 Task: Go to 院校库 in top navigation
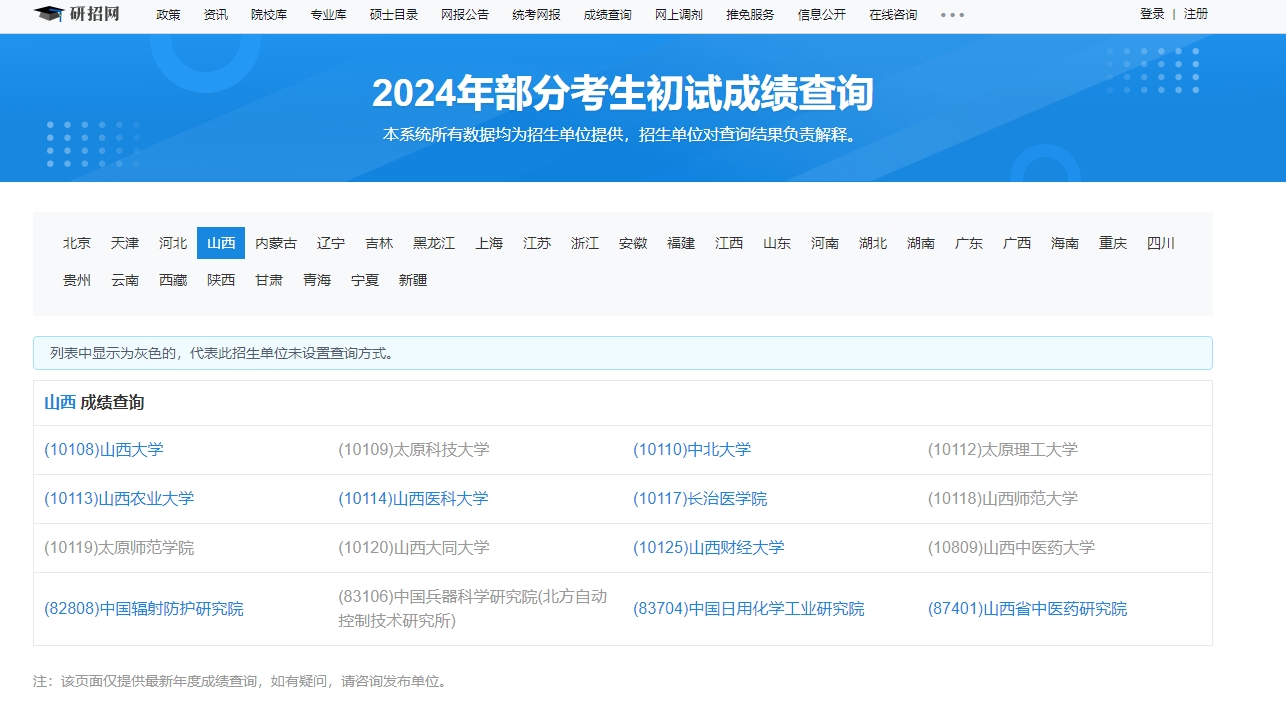click(x=268, y=15)
